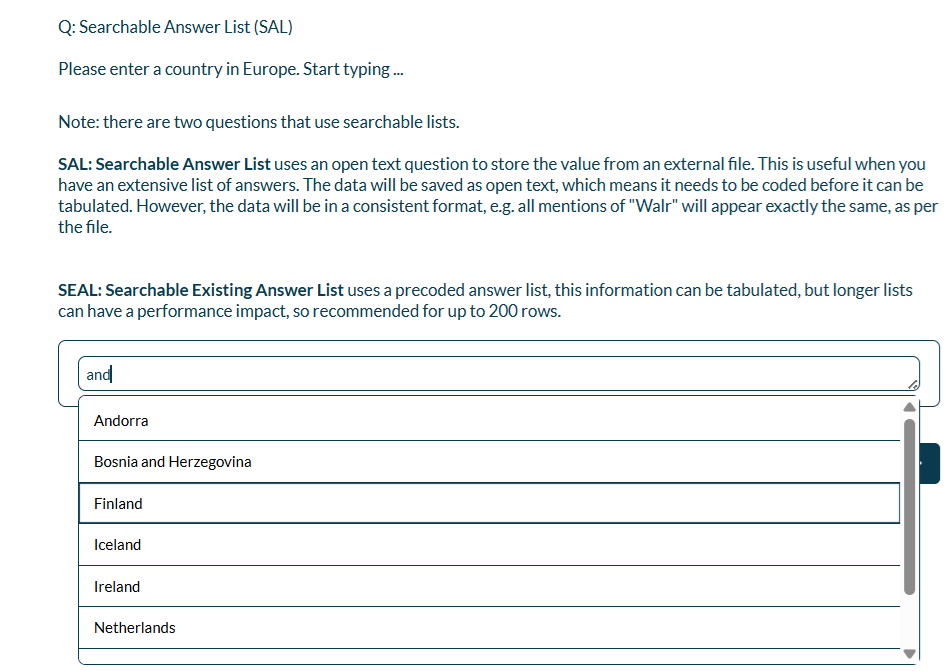Screen dimensions: 952x671
Task: Pick the highlighted Finland option
Action: (489, 503)
